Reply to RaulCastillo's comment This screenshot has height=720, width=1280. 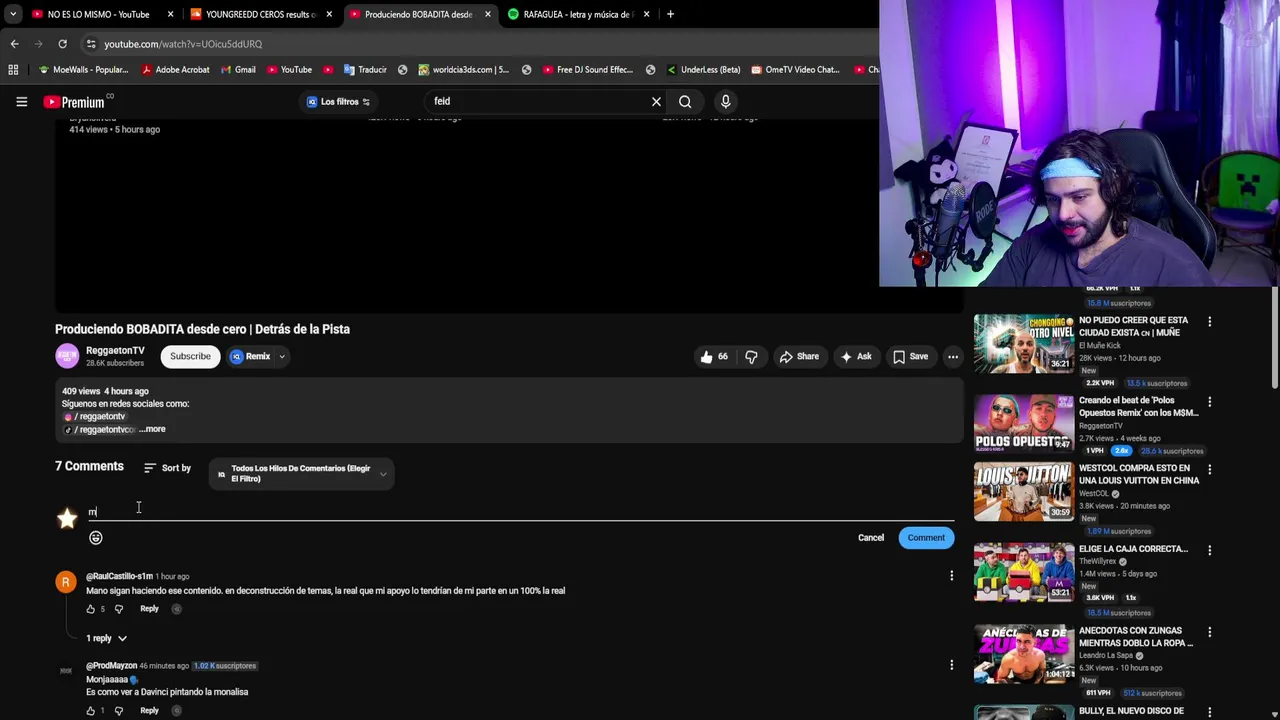pyautogui.click(x=149, y=609)
